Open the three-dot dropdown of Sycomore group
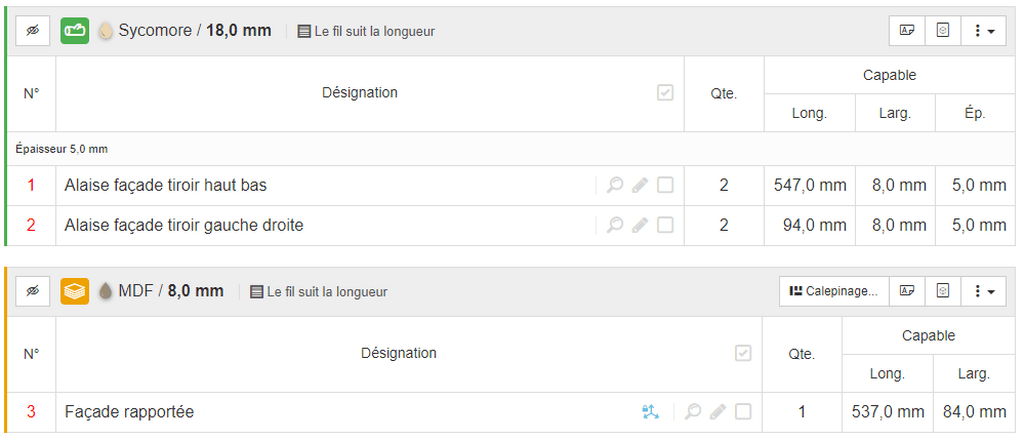 tap(984, 31)
